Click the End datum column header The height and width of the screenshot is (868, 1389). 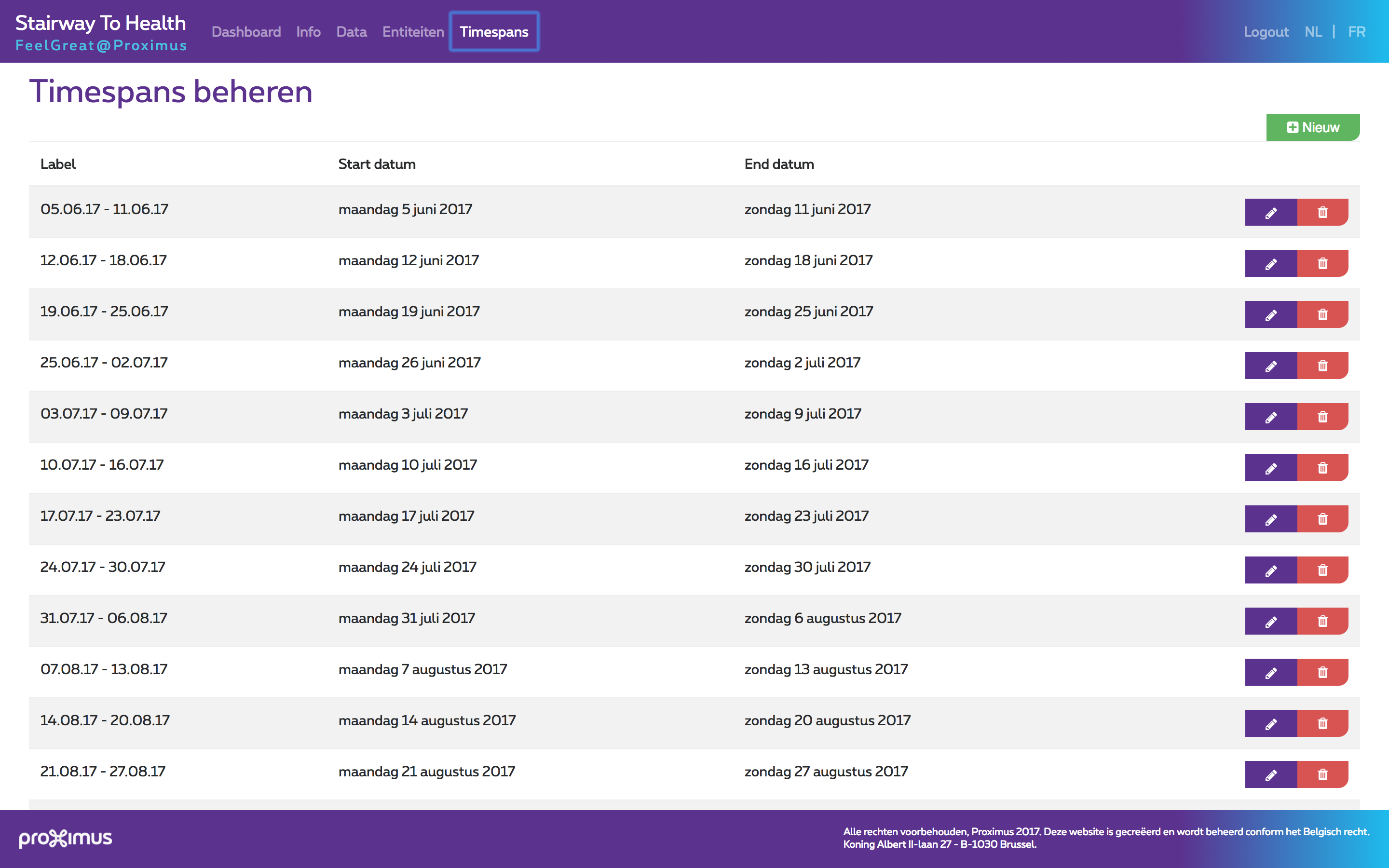tap(779, 164)
